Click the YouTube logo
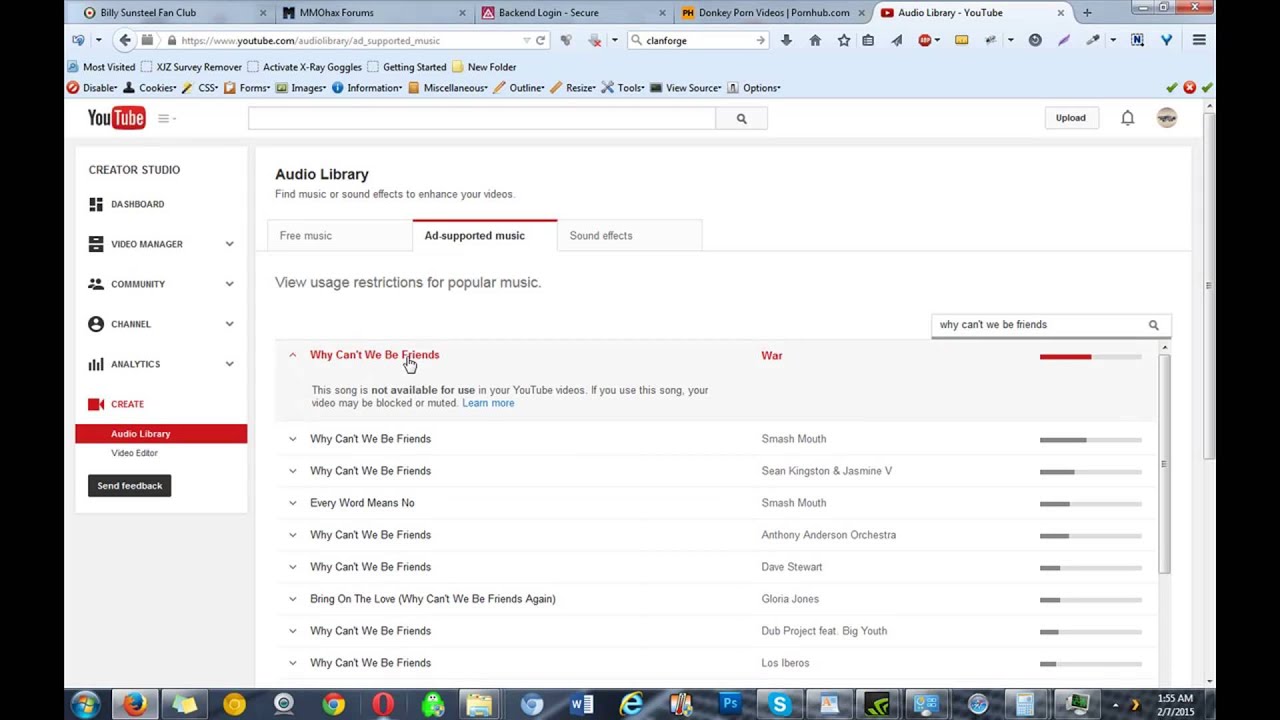Image resolution: width=1280 pixels, height=720 pixels. 116,118
